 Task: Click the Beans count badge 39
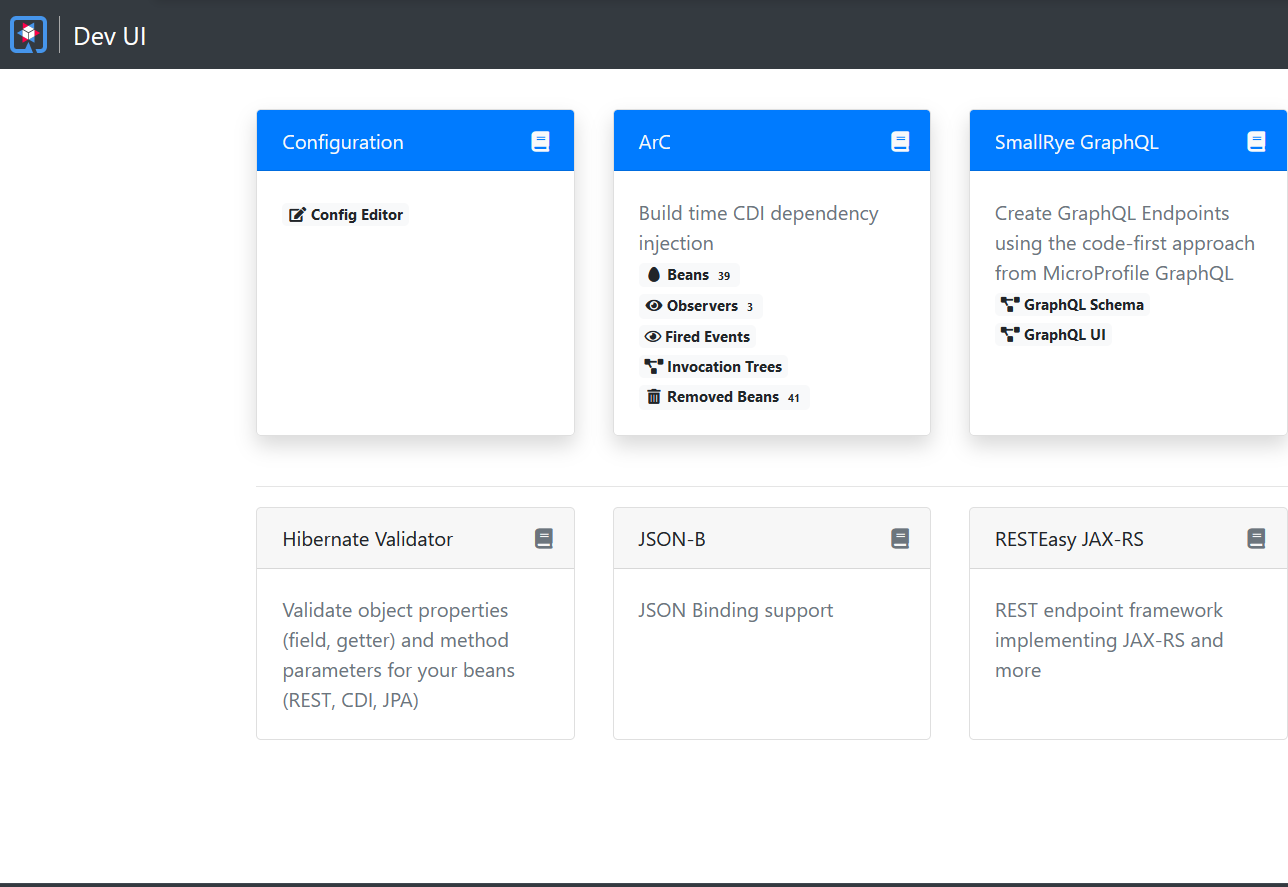pos(724,276)
